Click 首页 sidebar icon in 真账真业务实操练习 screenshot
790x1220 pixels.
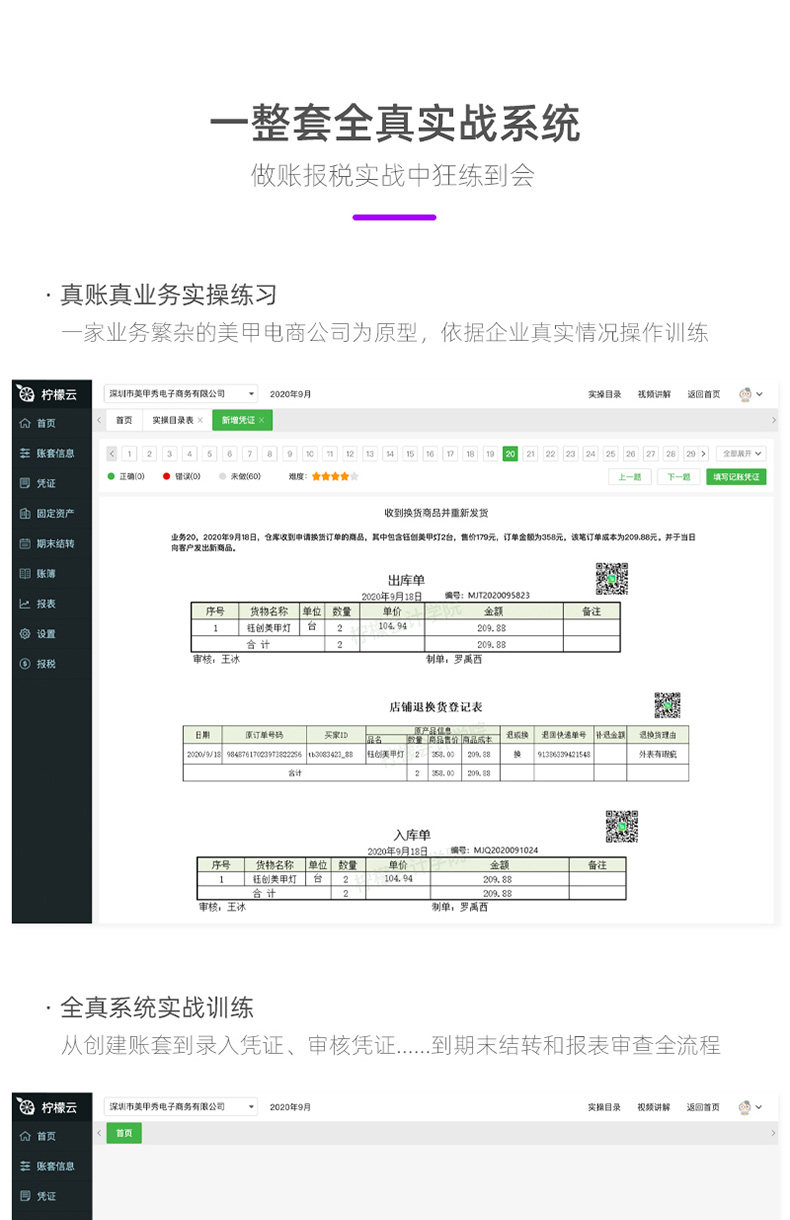[25, 424]
